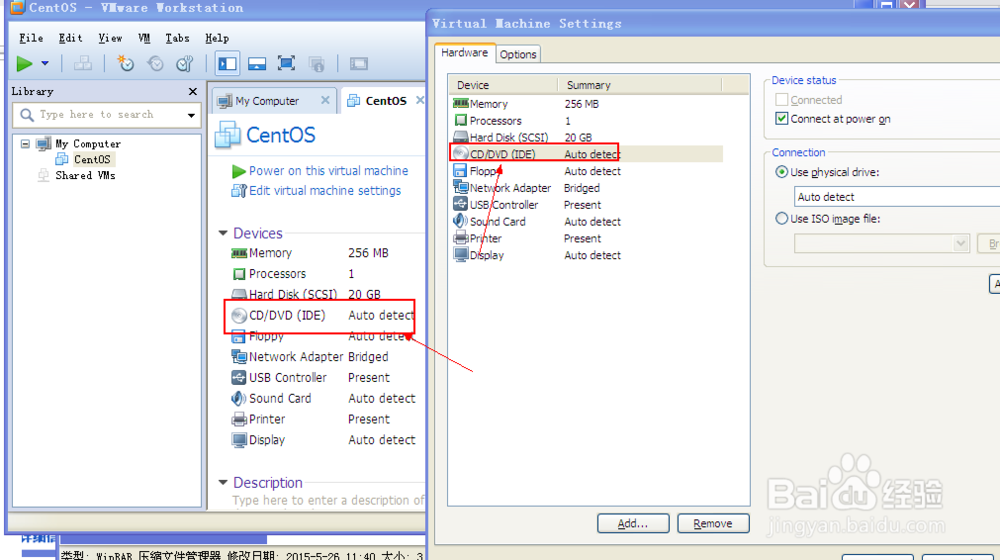Select CD/DVD (IDE) row in settings list
The image size is (1000, 560).
point(587,154)
